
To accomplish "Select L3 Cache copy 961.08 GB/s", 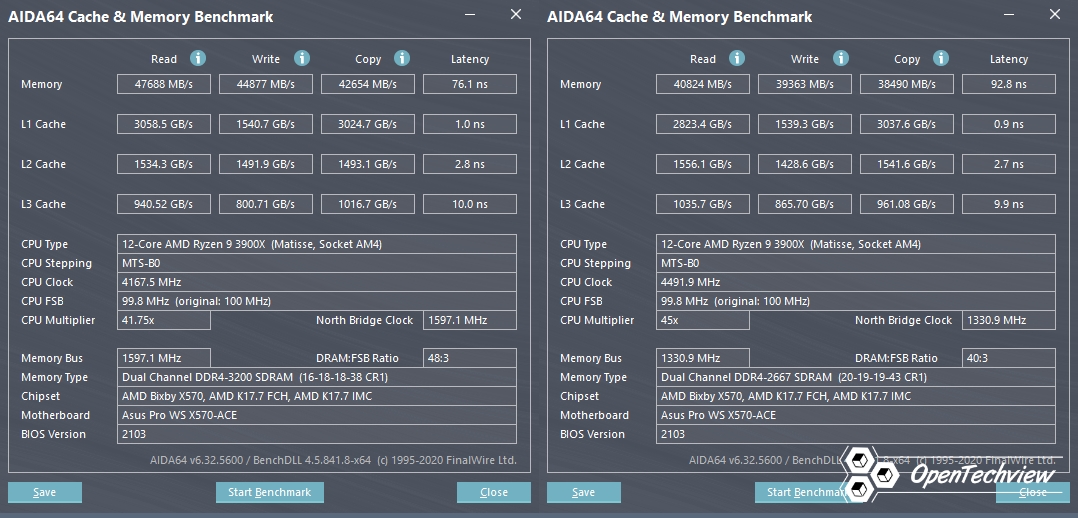I will [x=907, y=204].
